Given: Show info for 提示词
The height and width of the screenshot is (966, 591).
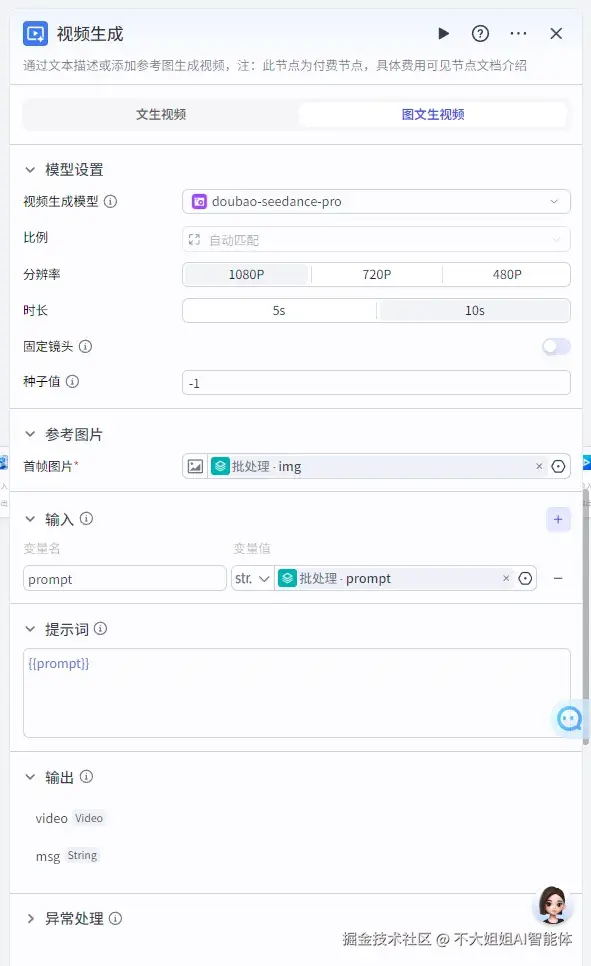Looking at the screenshot, I should (100, 628).
